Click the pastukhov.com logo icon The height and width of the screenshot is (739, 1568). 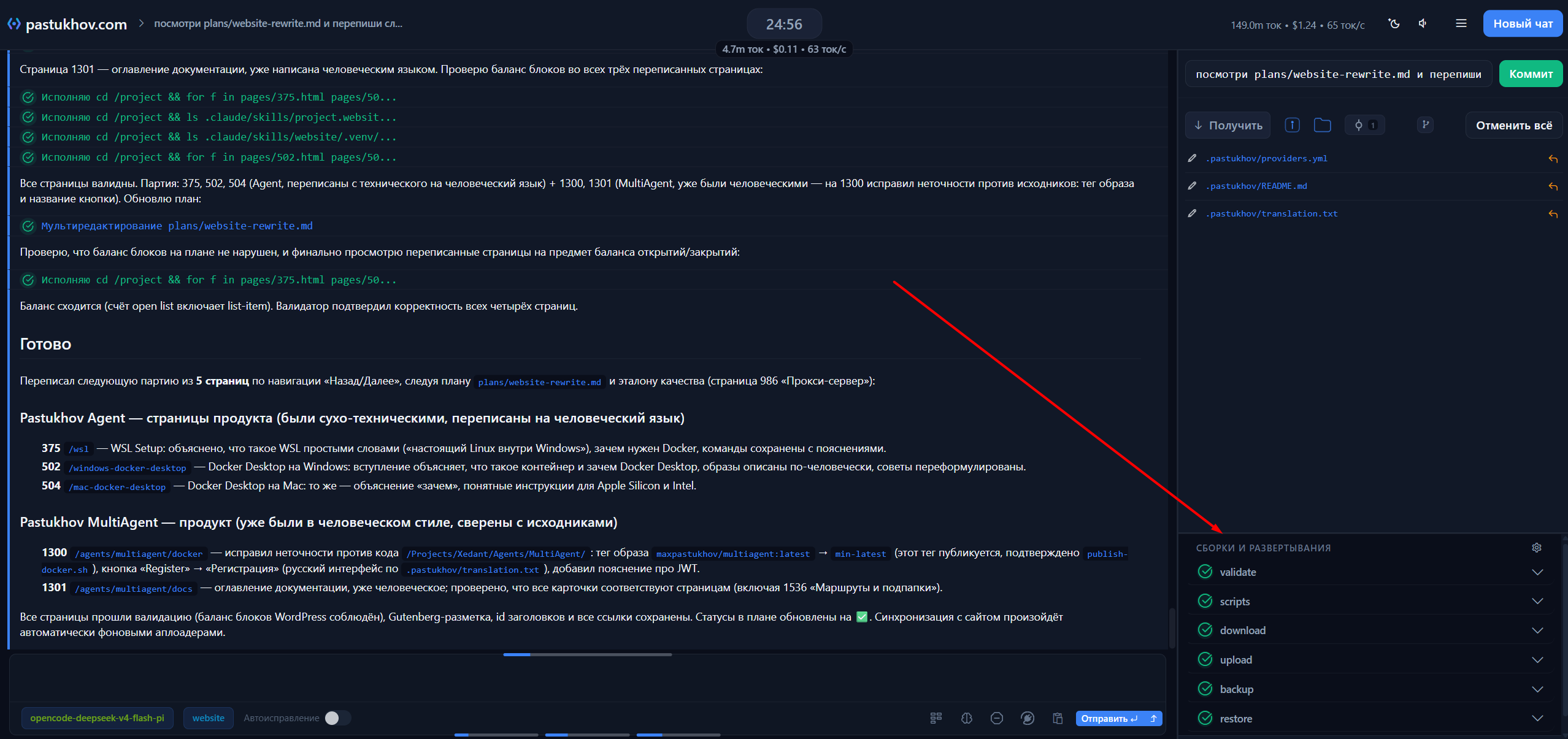13,24
